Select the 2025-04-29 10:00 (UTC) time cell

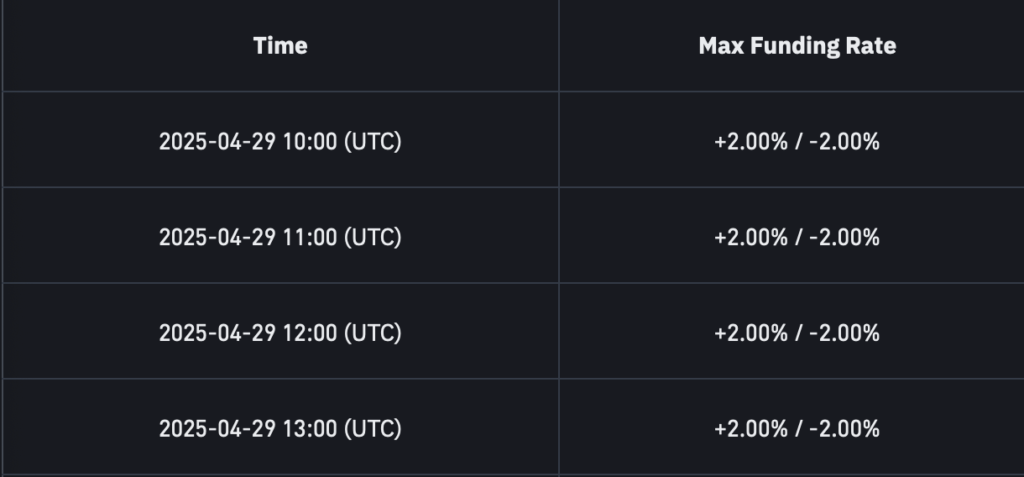[280, 141]
